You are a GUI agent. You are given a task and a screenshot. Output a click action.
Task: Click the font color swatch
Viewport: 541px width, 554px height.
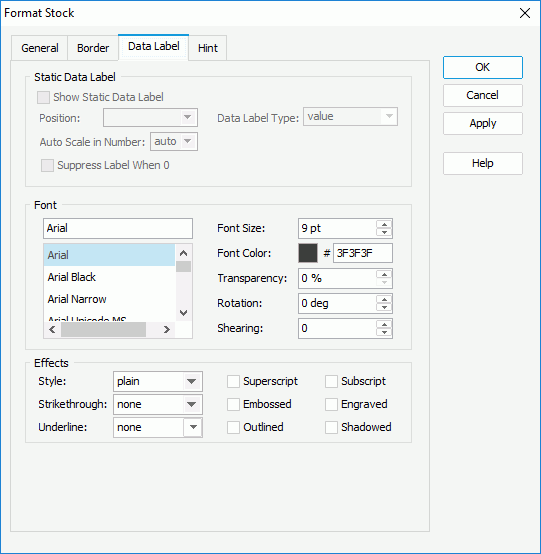pyautogui.click(x=308, y=253)
